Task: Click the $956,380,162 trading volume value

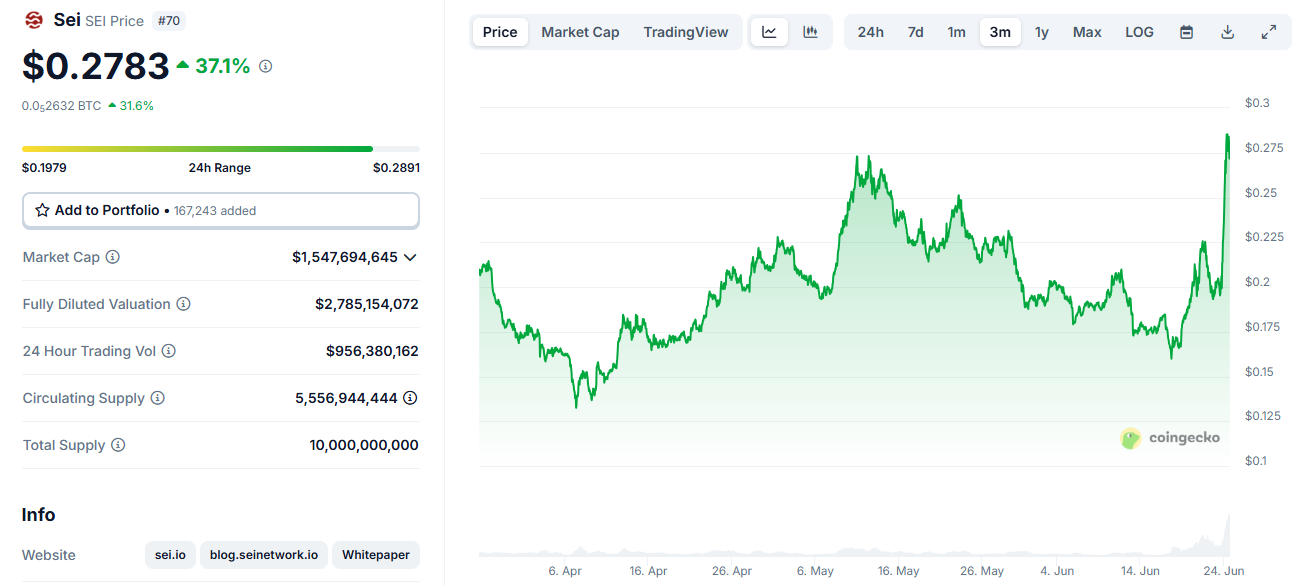Action: point(372,351)
